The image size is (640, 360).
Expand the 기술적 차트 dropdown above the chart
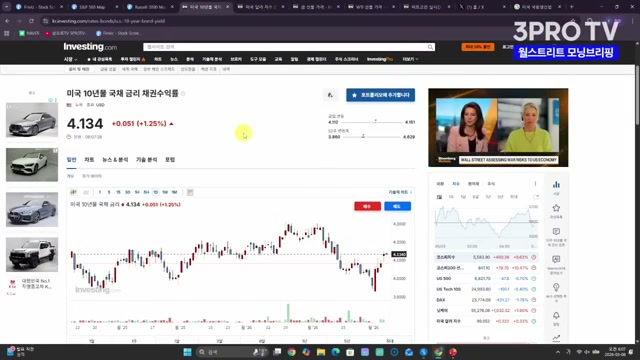point(400,192)
